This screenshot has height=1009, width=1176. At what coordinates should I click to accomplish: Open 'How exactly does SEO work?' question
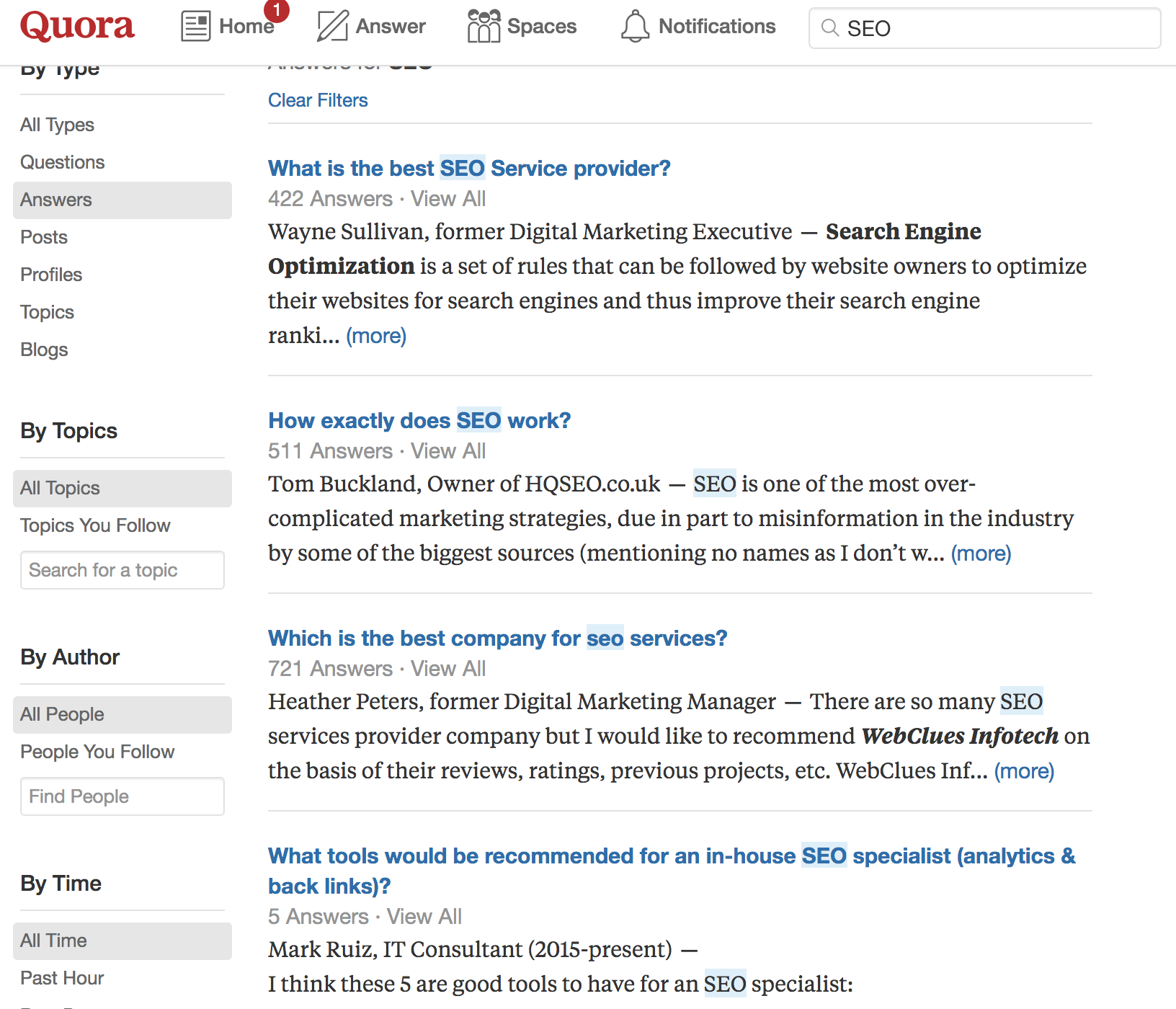tap(419, 420)
